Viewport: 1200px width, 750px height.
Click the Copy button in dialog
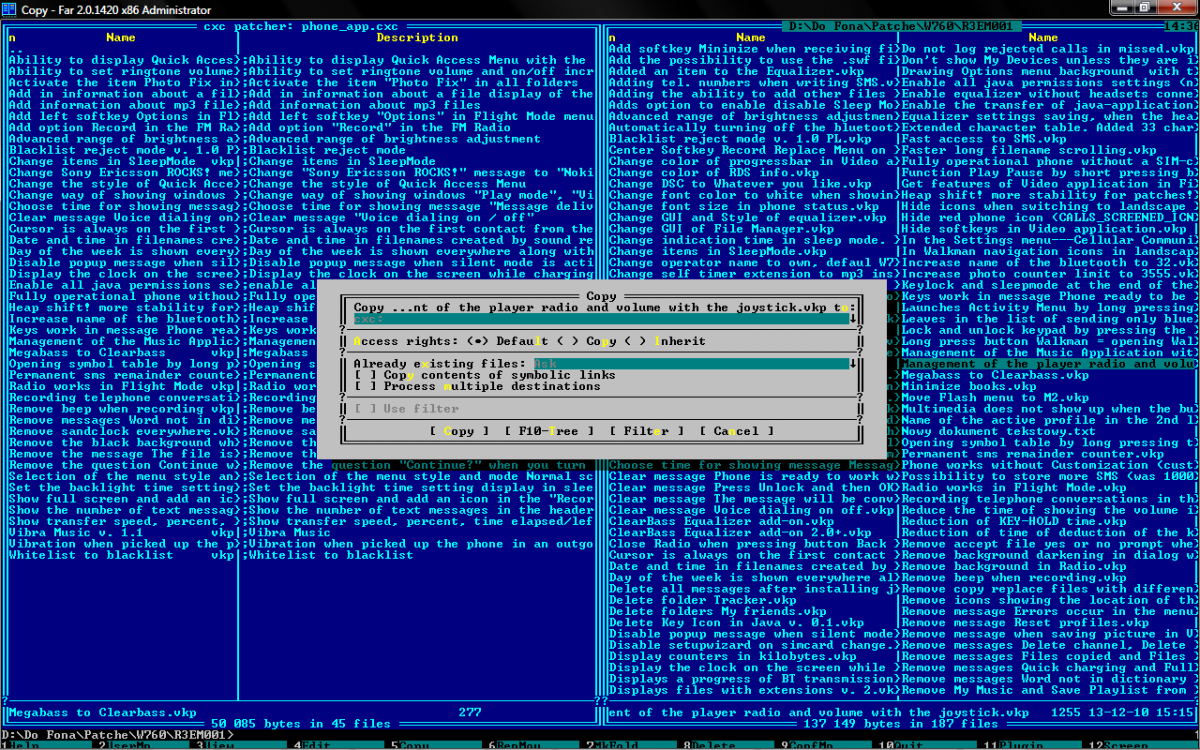pos(459,432)
